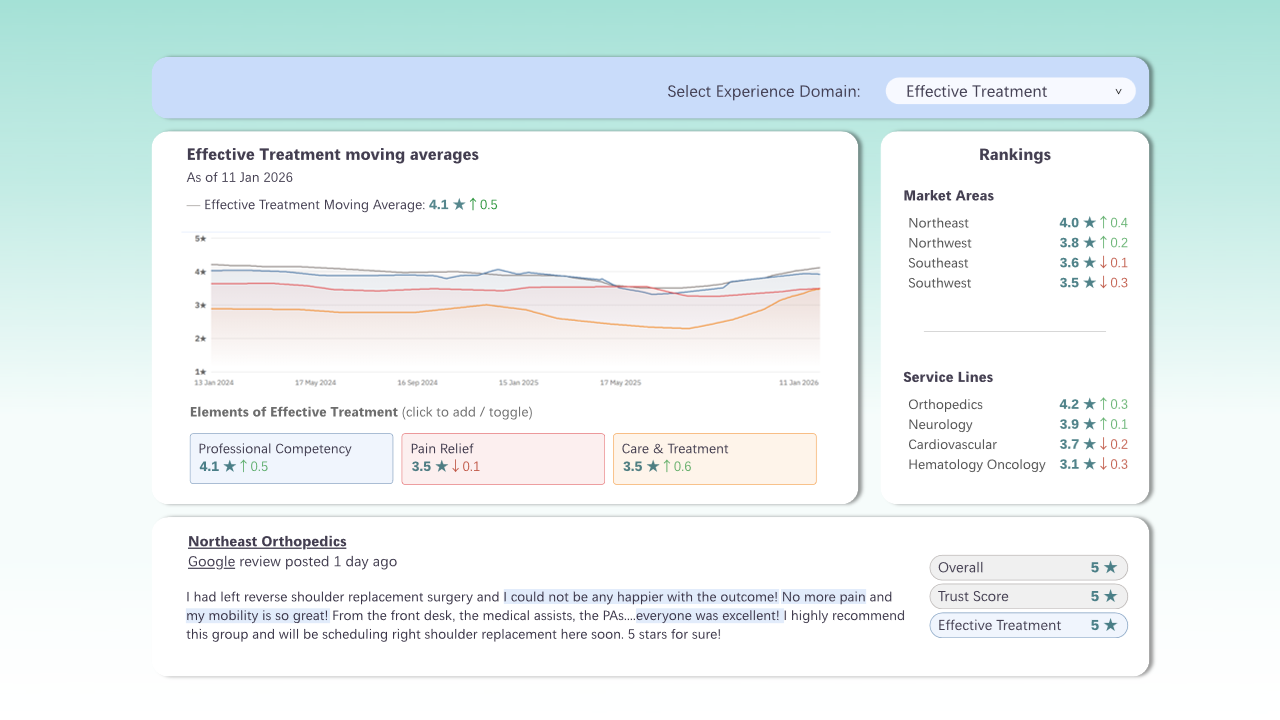Click the Google review source link

tap(211, 562)
